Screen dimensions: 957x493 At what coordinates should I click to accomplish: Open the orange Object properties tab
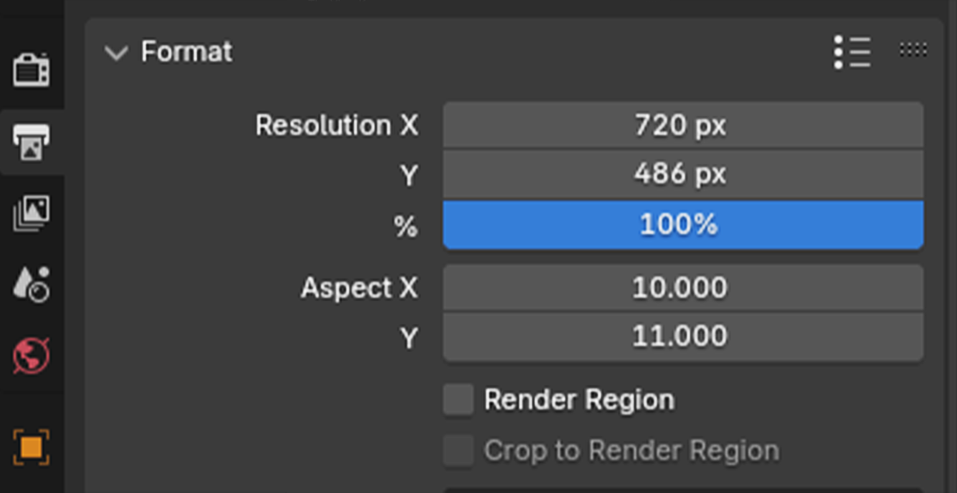coord(32,447)
